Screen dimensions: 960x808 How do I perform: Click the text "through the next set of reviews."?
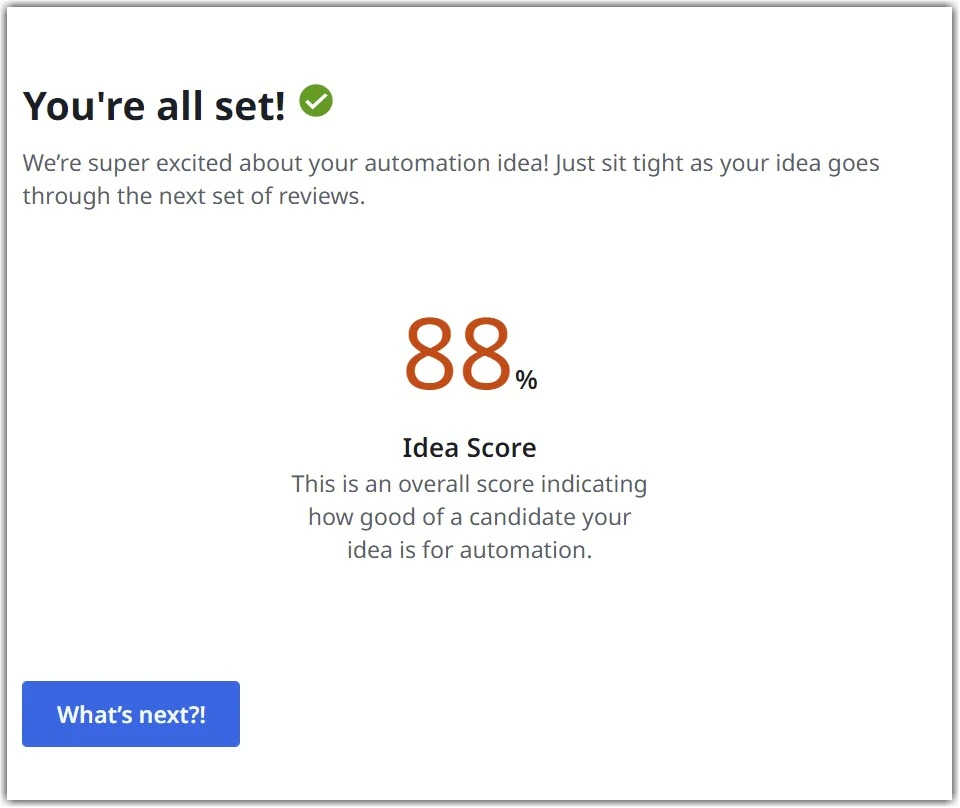pos(194,196)
